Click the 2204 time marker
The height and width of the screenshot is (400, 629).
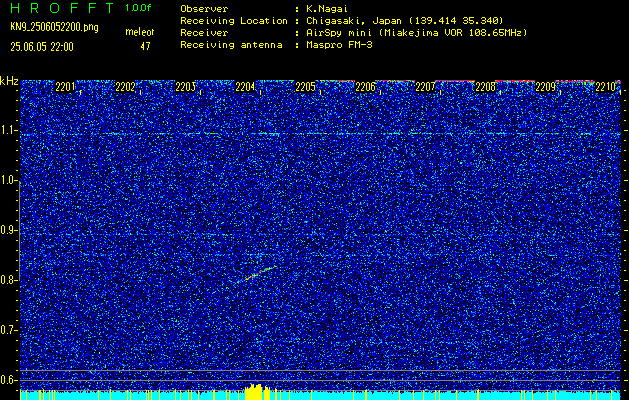click(x=245, y=87)
